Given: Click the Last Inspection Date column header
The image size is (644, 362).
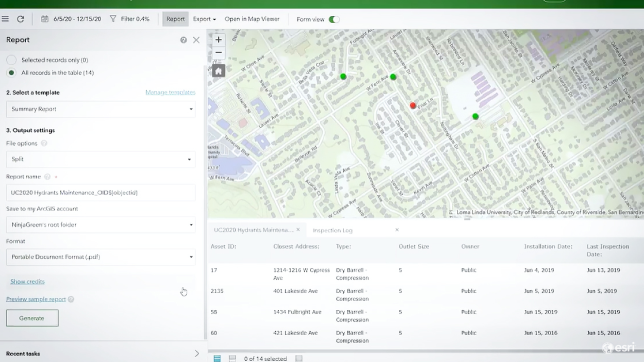Looking at the screenshot, I should [x=608, y=250].
